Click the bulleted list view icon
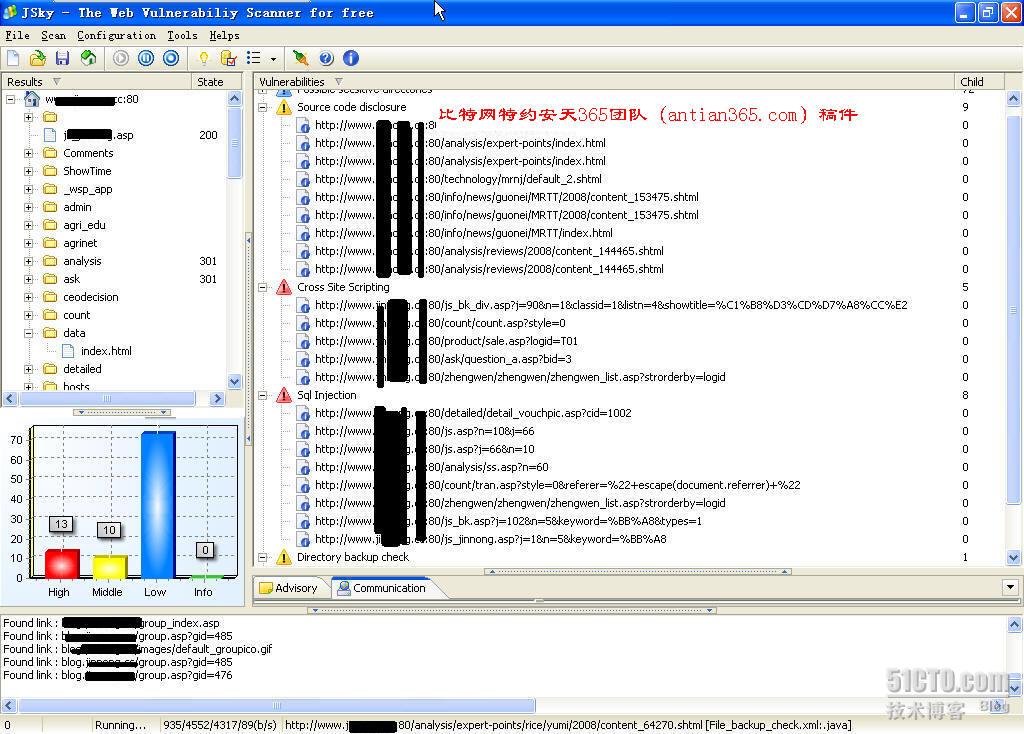Screen dimensions: 1024x734 [x=253, y=58]
